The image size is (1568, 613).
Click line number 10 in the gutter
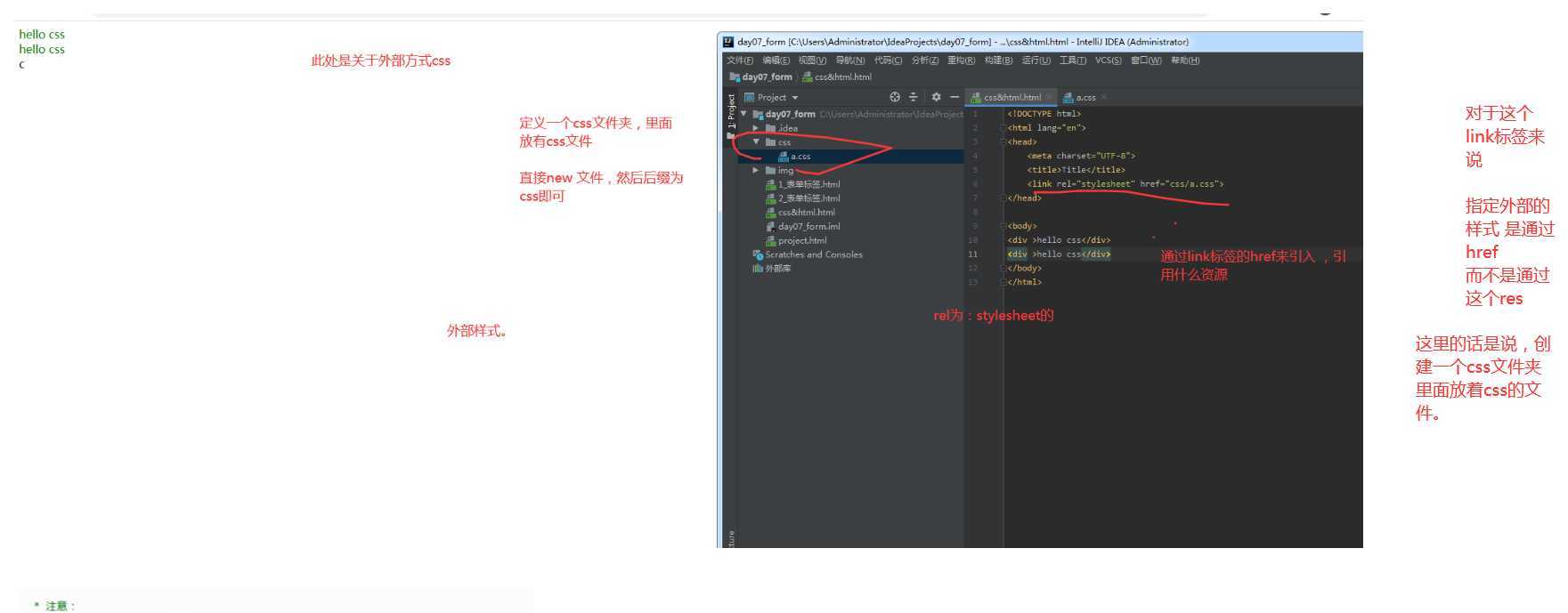coord(972,240)
